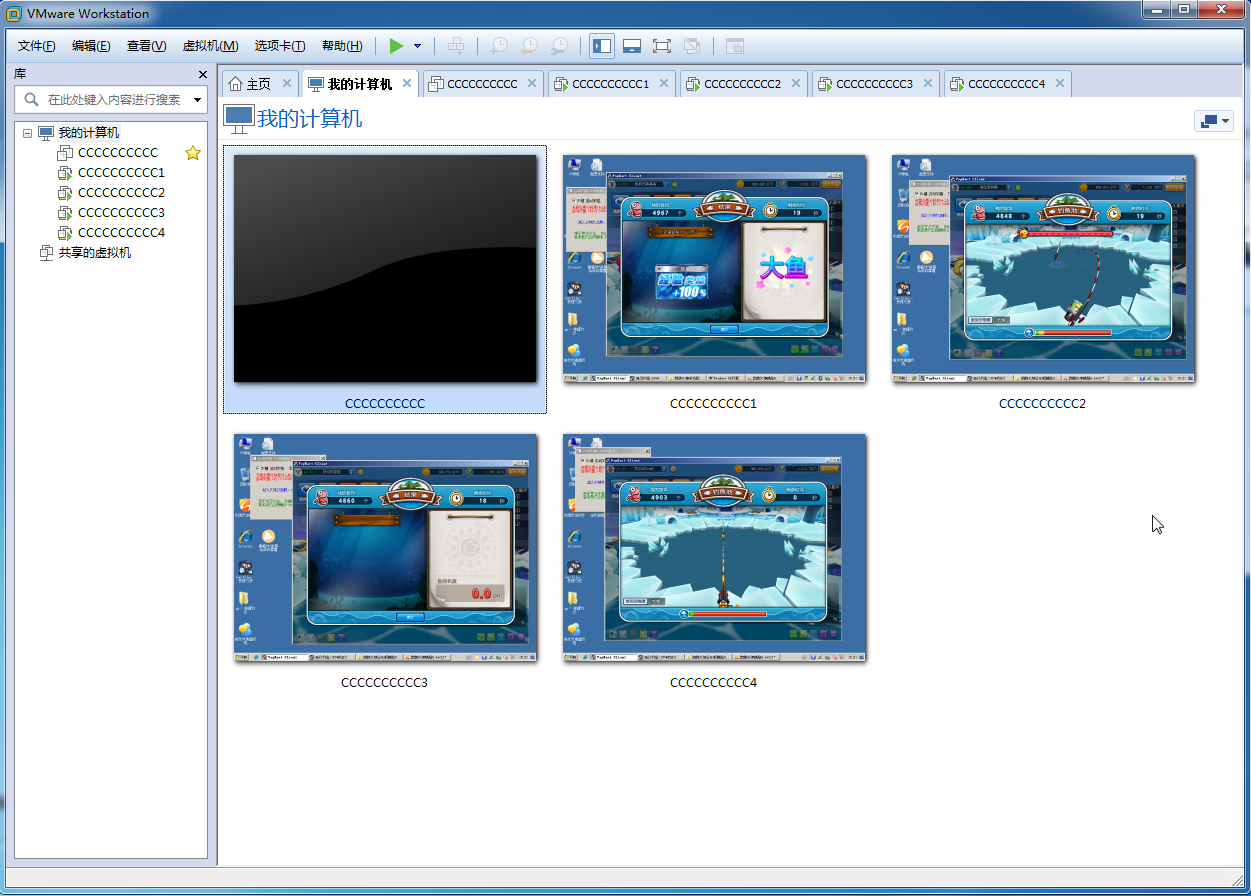
Task: Close the 库 library panel
Action: 203,74
